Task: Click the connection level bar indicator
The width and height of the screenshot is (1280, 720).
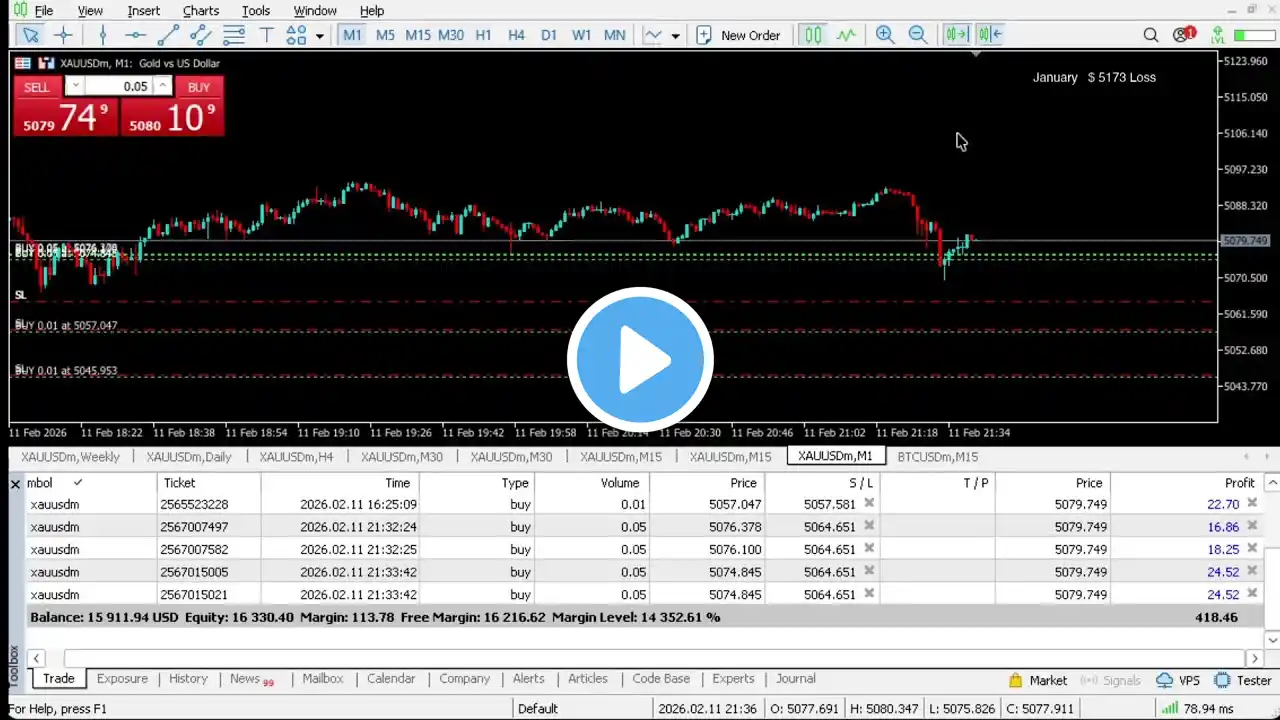Action: tap(1254, 35)
